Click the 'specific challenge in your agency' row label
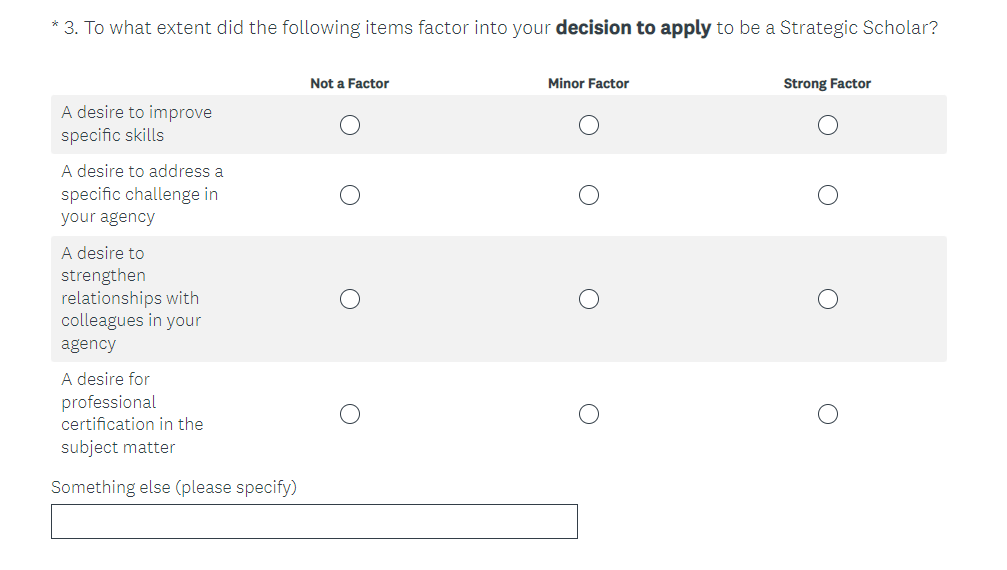 pyautogui.click(x=141, y=194)
